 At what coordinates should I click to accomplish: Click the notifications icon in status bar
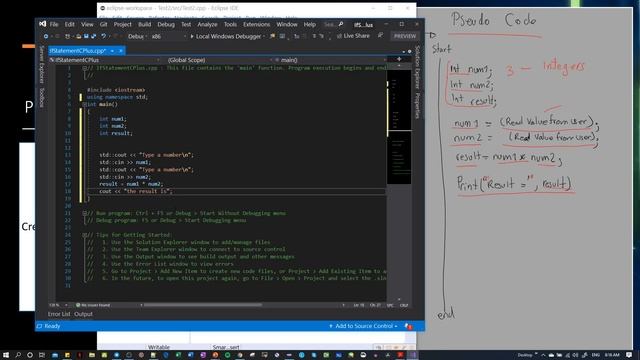[x=408, y=326]
